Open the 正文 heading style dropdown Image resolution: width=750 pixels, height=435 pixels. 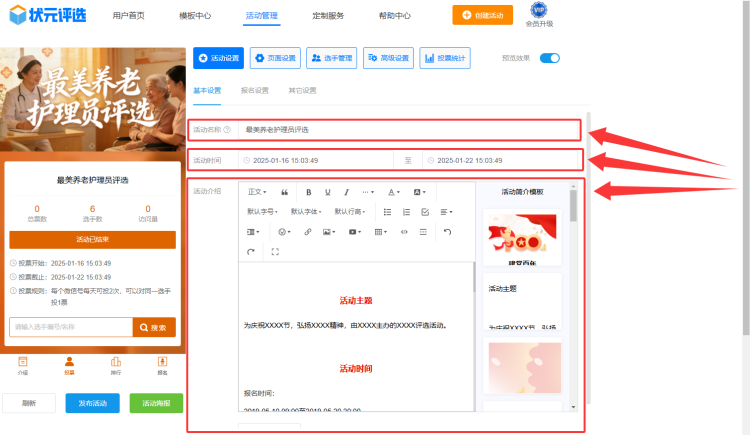257,192
